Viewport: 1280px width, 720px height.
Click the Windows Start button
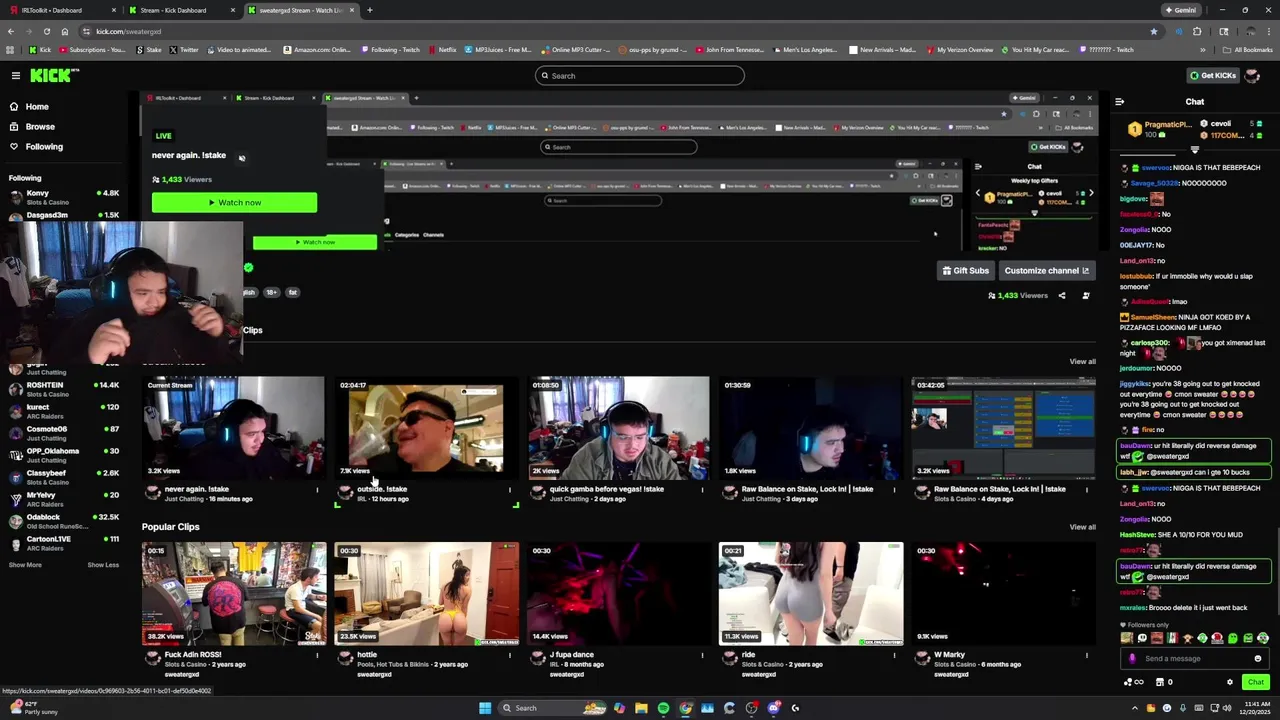point(485,708)
